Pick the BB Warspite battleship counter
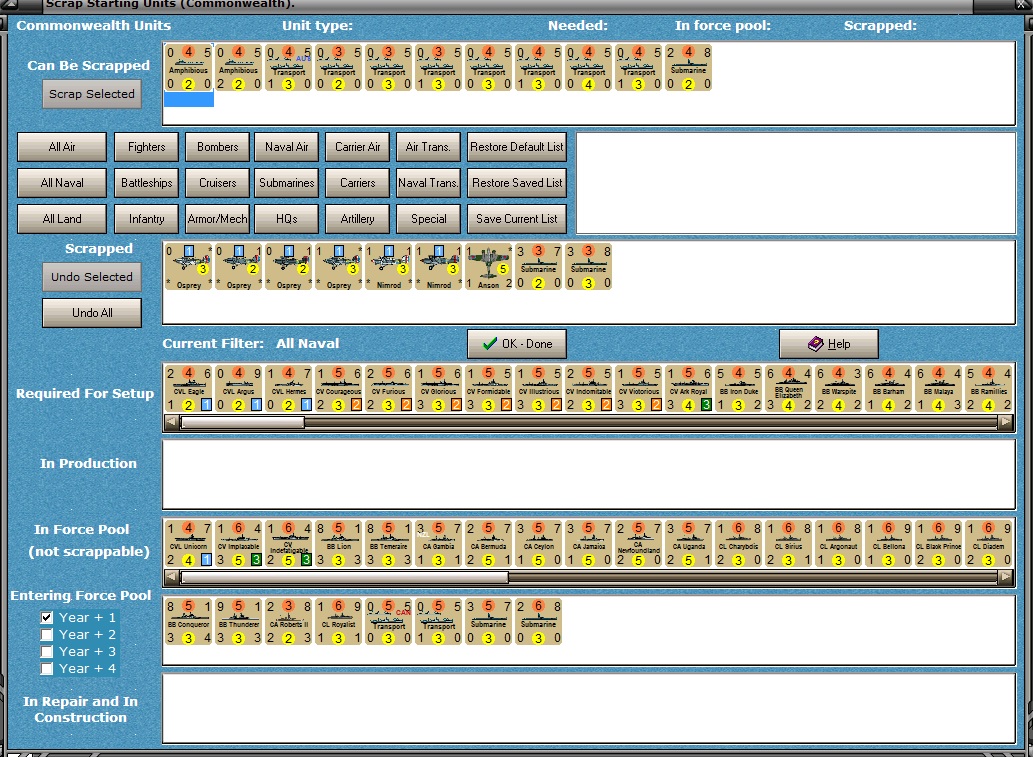1033x757 pixels. tap(839, 389)
